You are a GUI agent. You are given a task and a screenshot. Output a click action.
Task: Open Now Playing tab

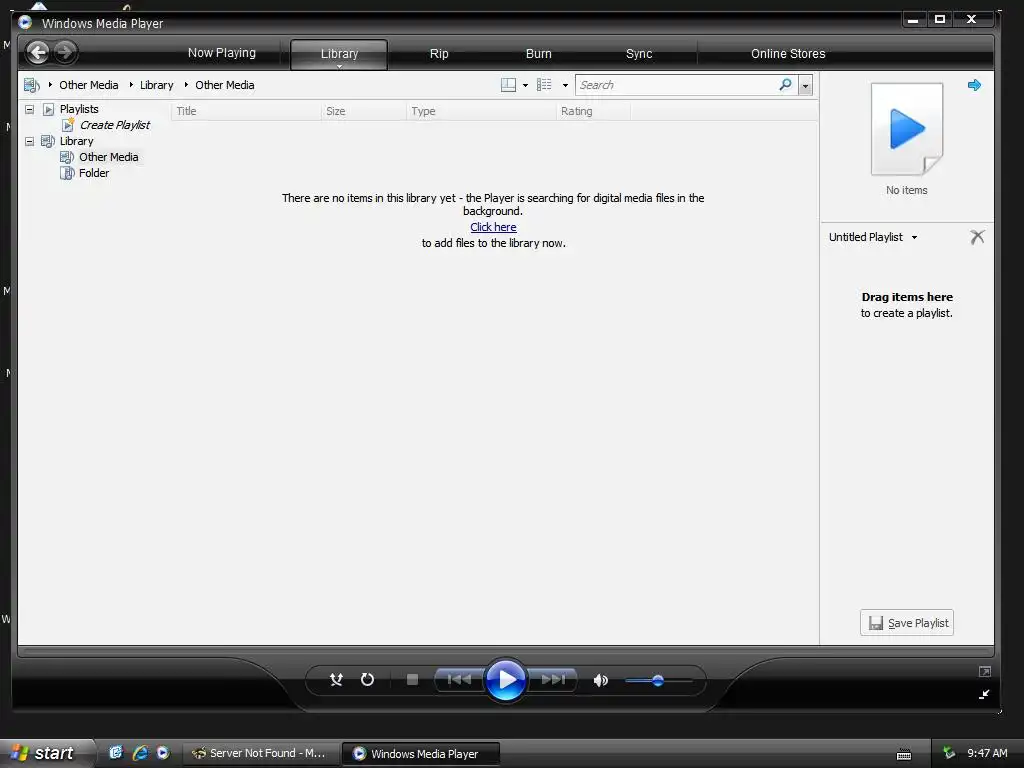pos(222,53)
